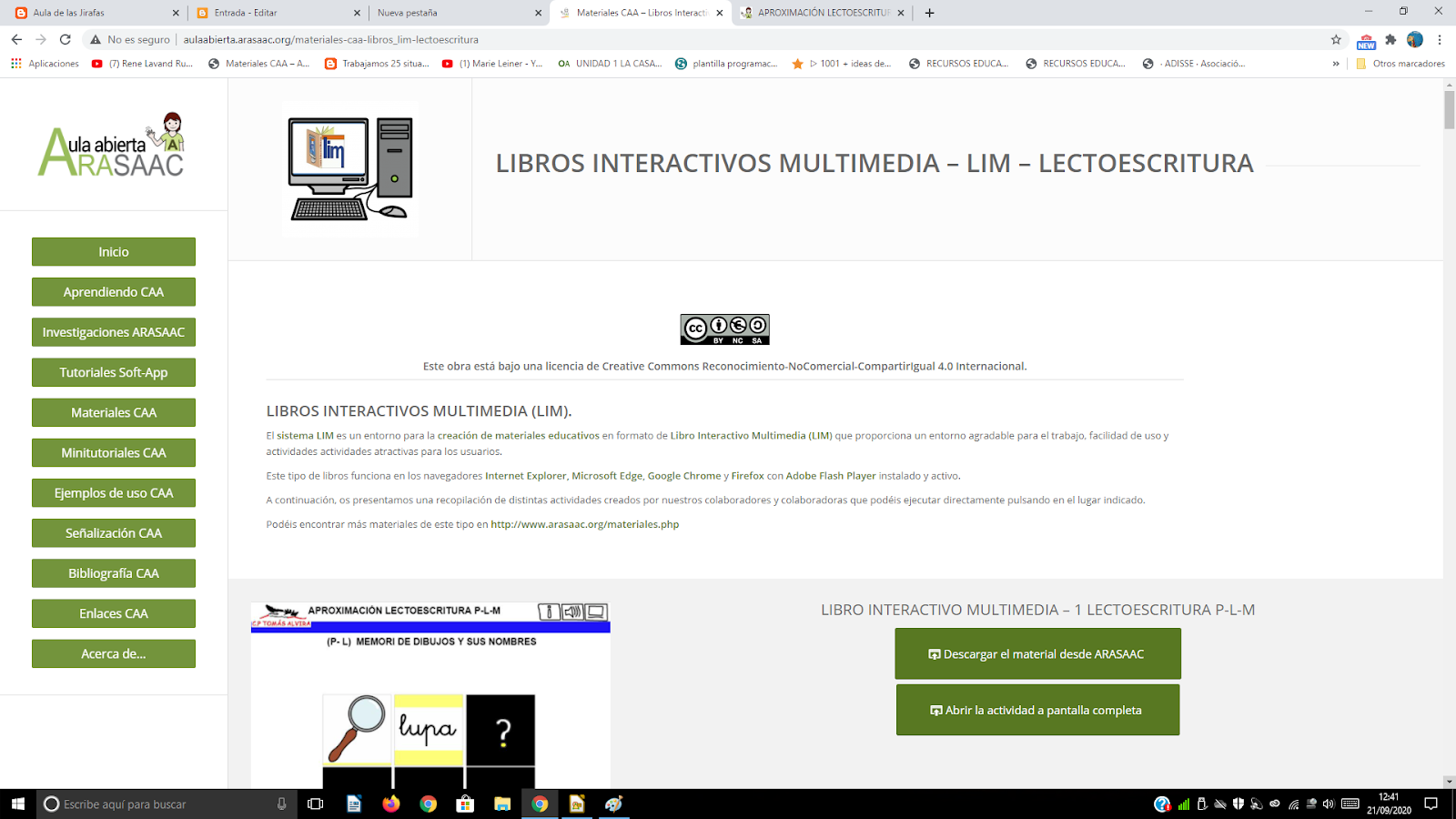Screen dimensions: 1456x819
Task: Follow the arasaac.org/materiales.php link
Action: (585, 524)
